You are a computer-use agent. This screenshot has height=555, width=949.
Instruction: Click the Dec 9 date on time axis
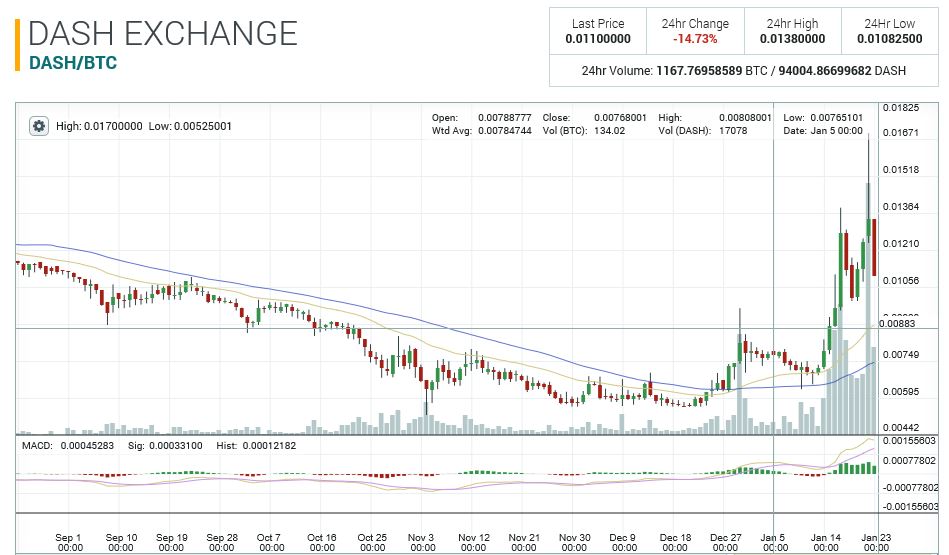click(623, 542)
